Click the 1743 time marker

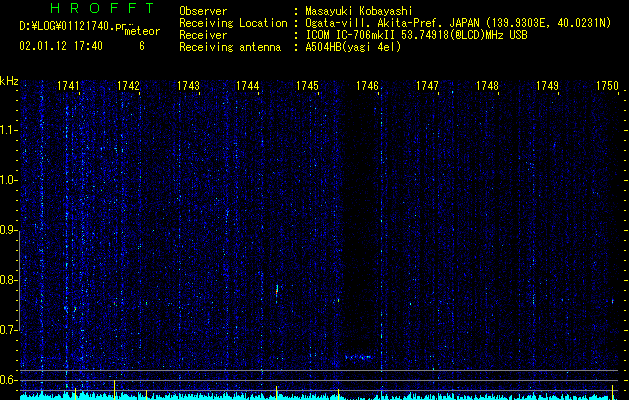pyautogui.click(x=188, y=85)
